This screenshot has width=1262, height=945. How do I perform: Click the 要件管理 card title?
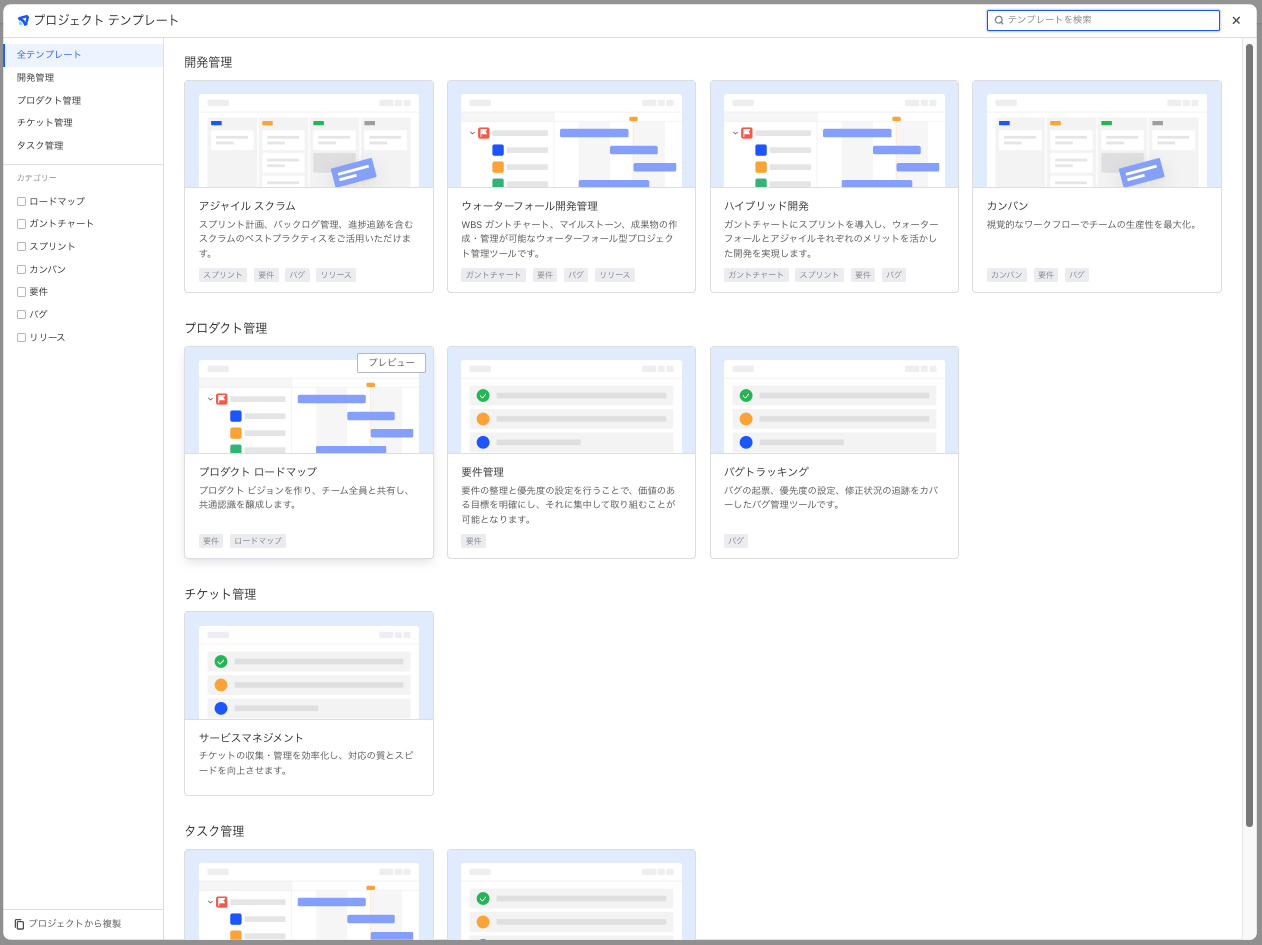pyautogui.click(x=482, y=472)
